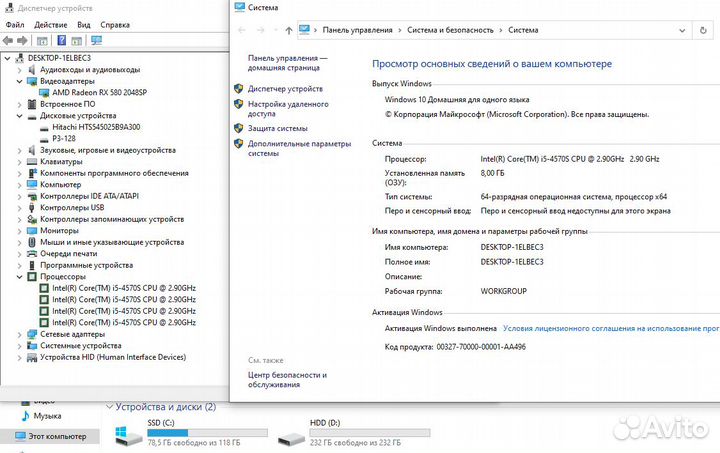Expand Устройства HID node

19,357
